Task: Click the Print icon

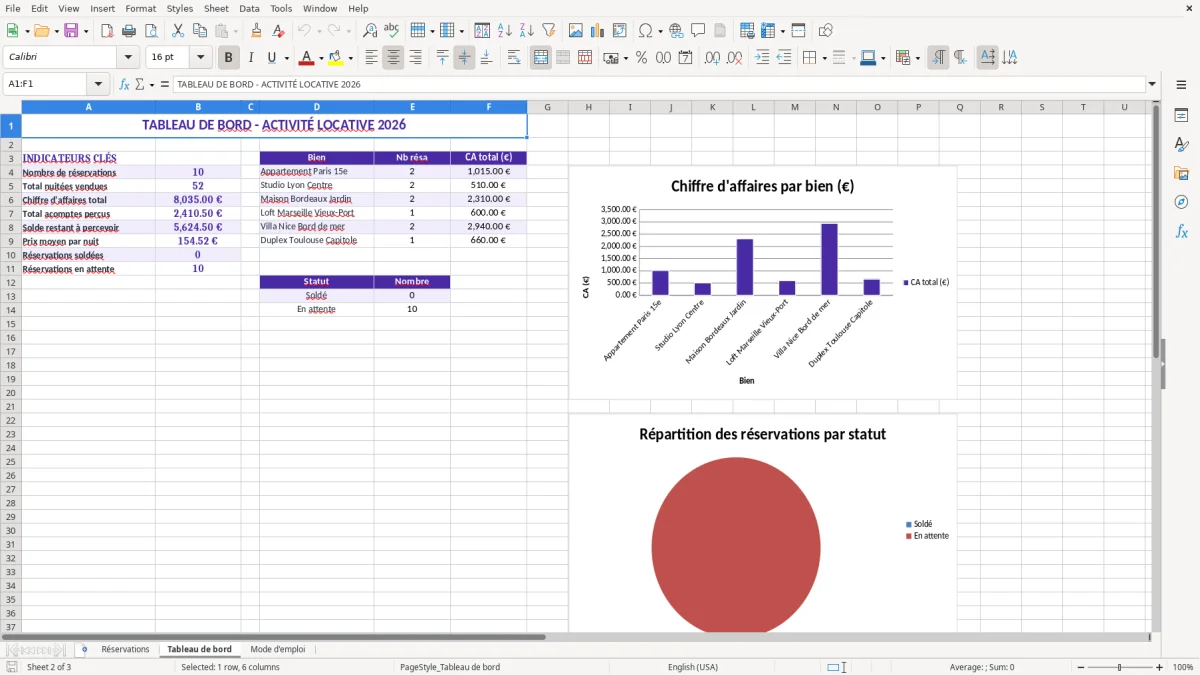Action: click(129, 31)
